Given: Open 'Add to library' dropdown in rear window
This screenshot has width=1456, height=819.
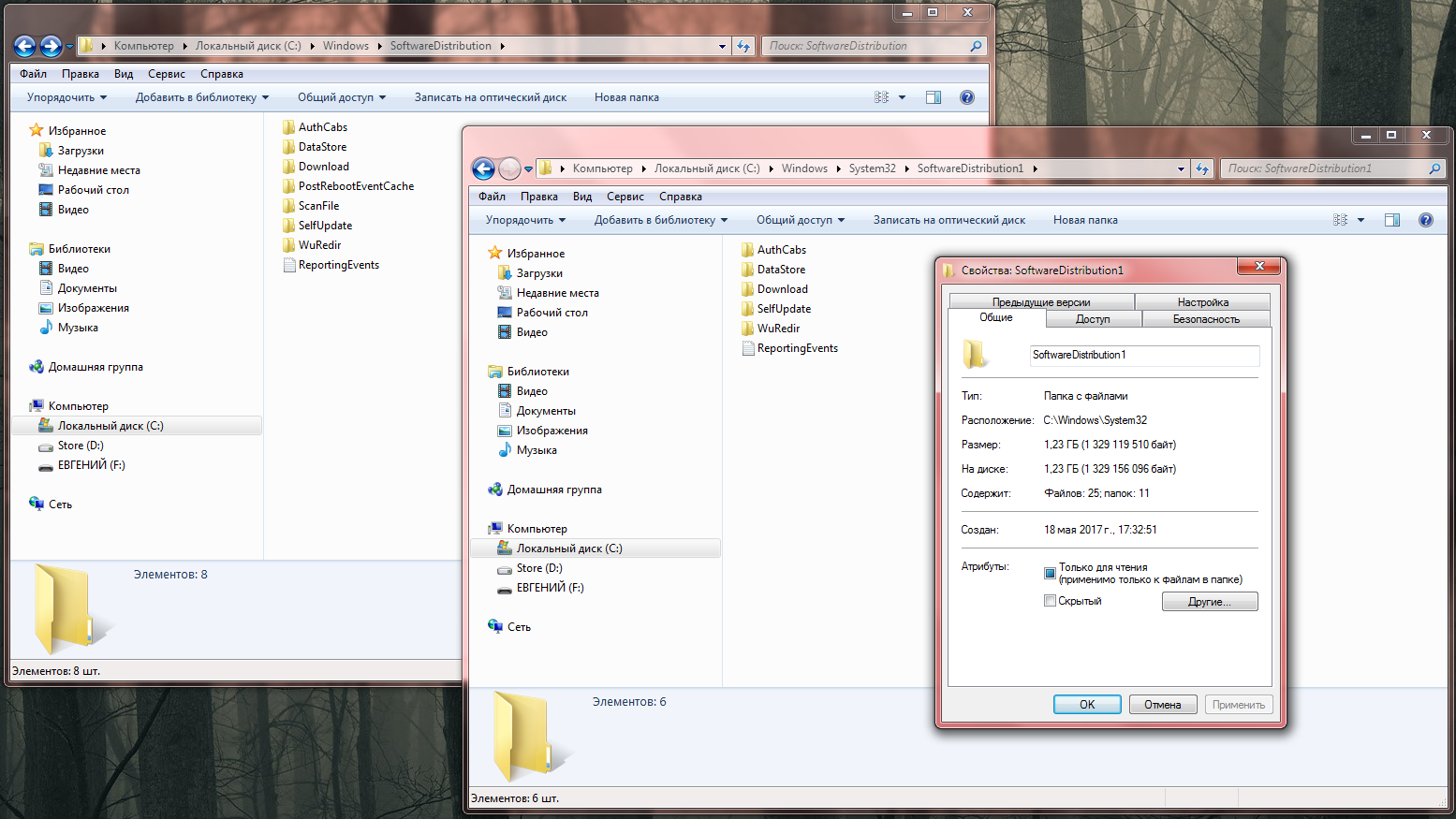Looking at the screenshot, I should [201, 97].
